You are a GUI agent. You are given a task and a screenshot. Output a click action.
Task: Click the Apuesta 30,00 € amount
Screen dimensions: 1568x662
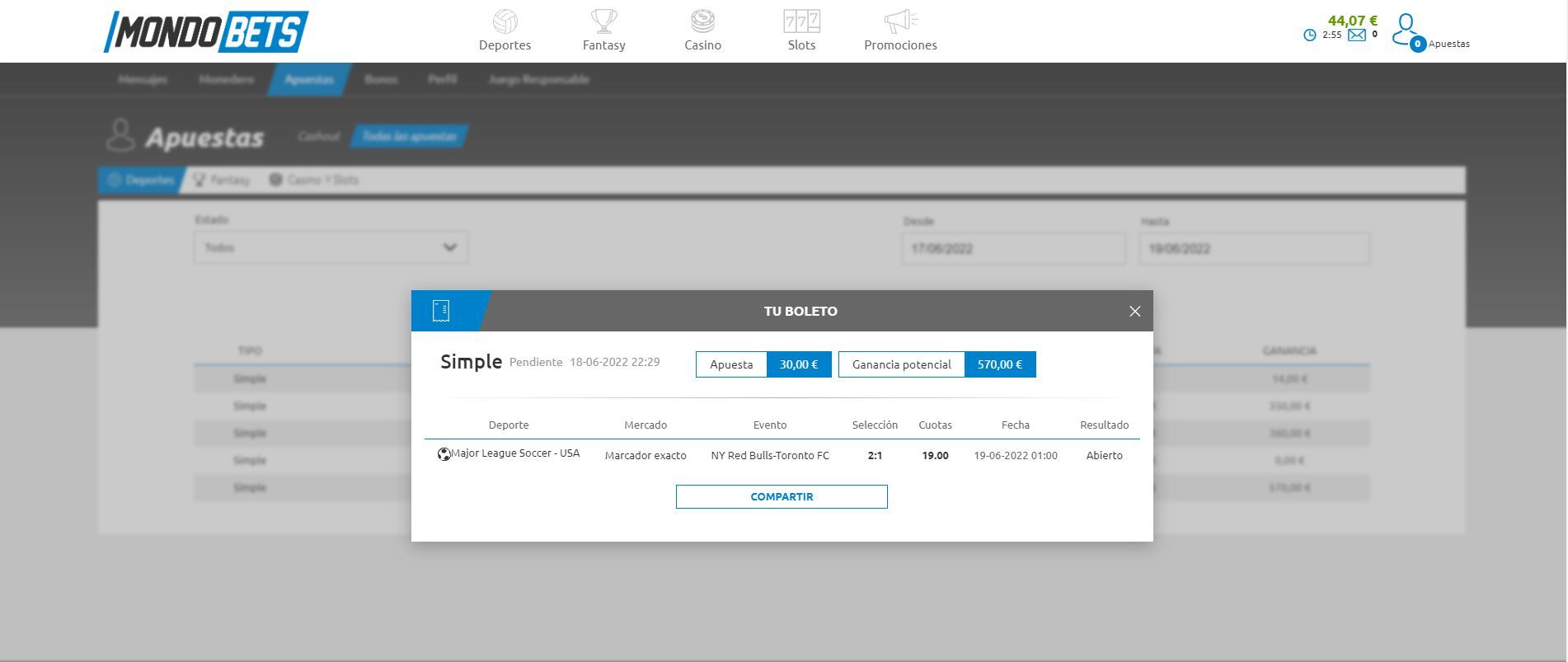(799, 364)
